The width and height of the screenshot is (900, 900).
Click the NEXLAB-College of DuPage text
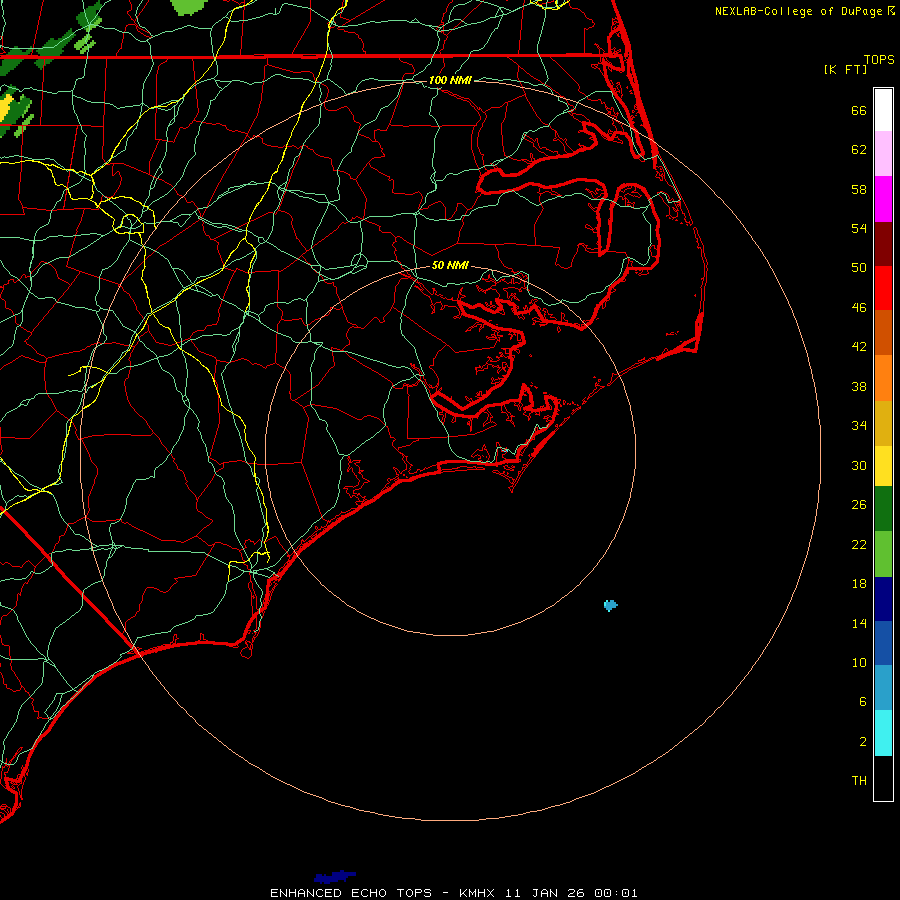799,11
